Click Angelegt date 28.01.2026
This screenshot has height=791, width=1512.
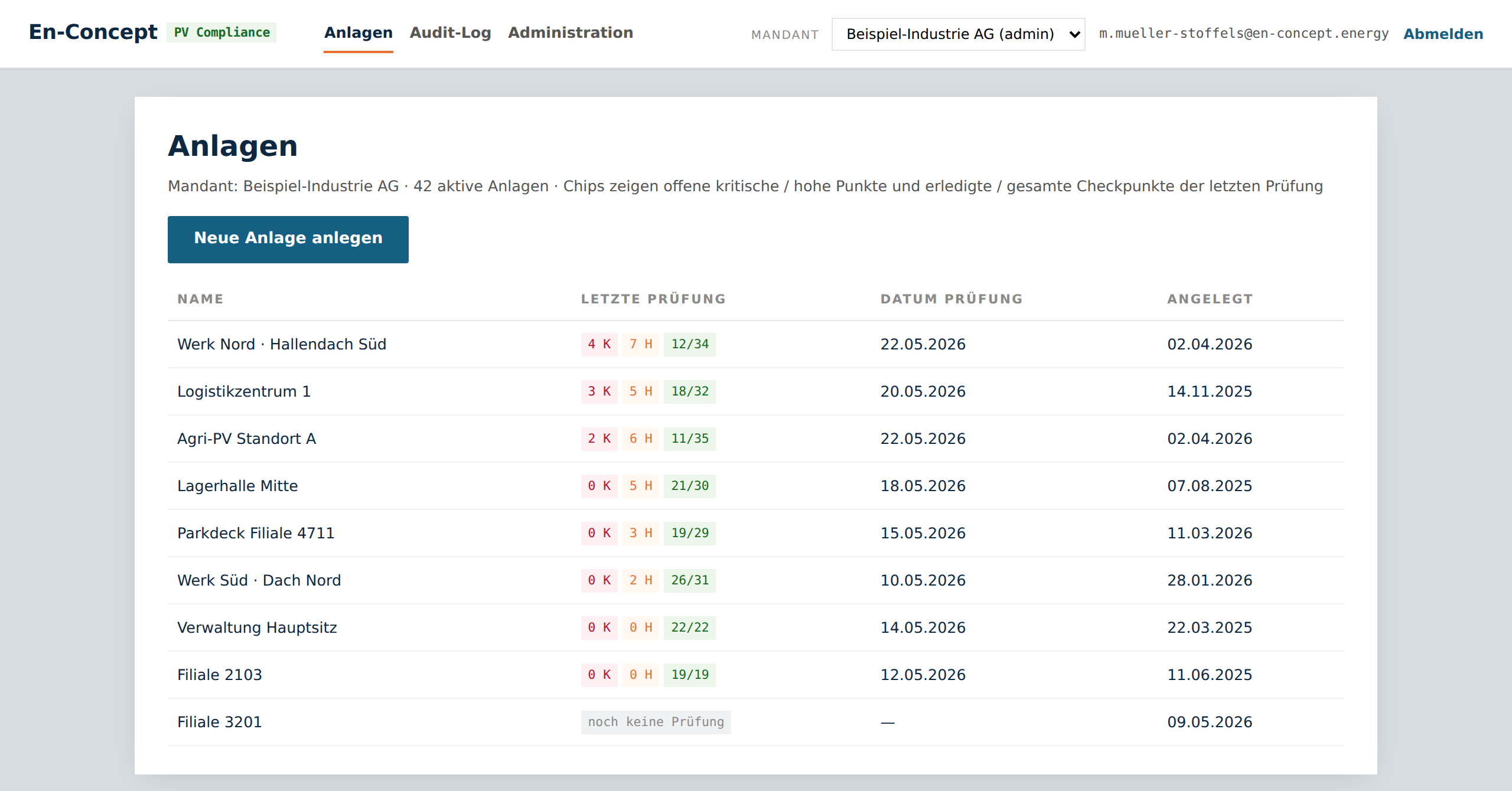pyautogui.click(x=1210, y=580)
